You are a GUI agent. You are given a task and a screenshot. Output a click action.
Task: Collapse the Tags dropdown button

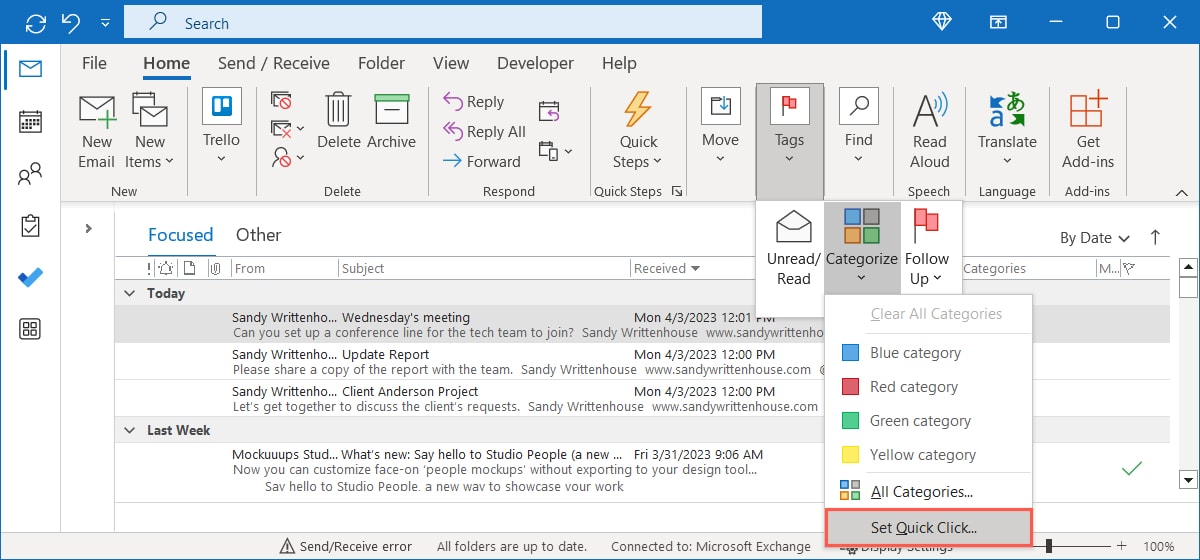click(x=790, y=140)
